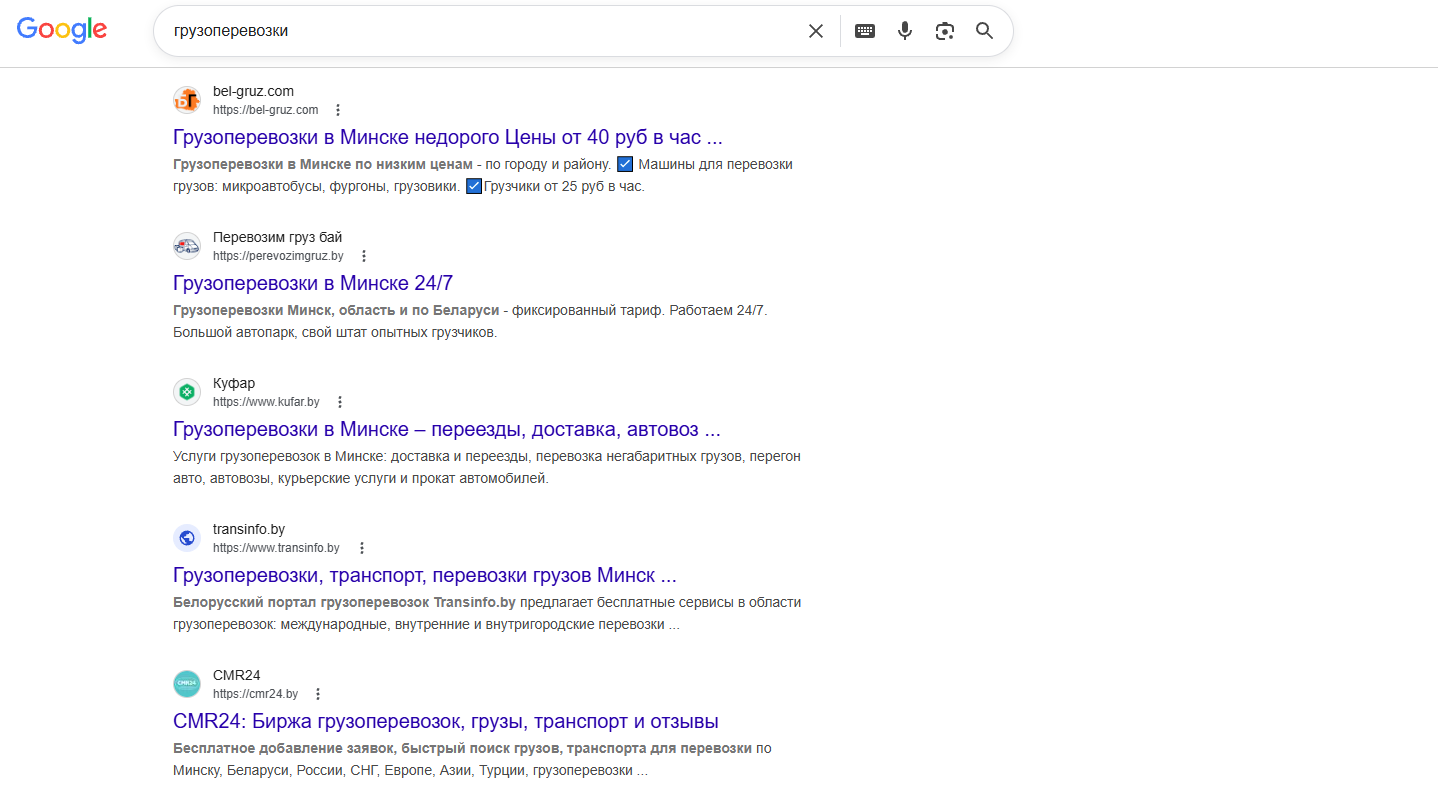Start voice search with microphone
Image resolution: width=1438 pixels, height=810 pixels.
coord(905,31)
